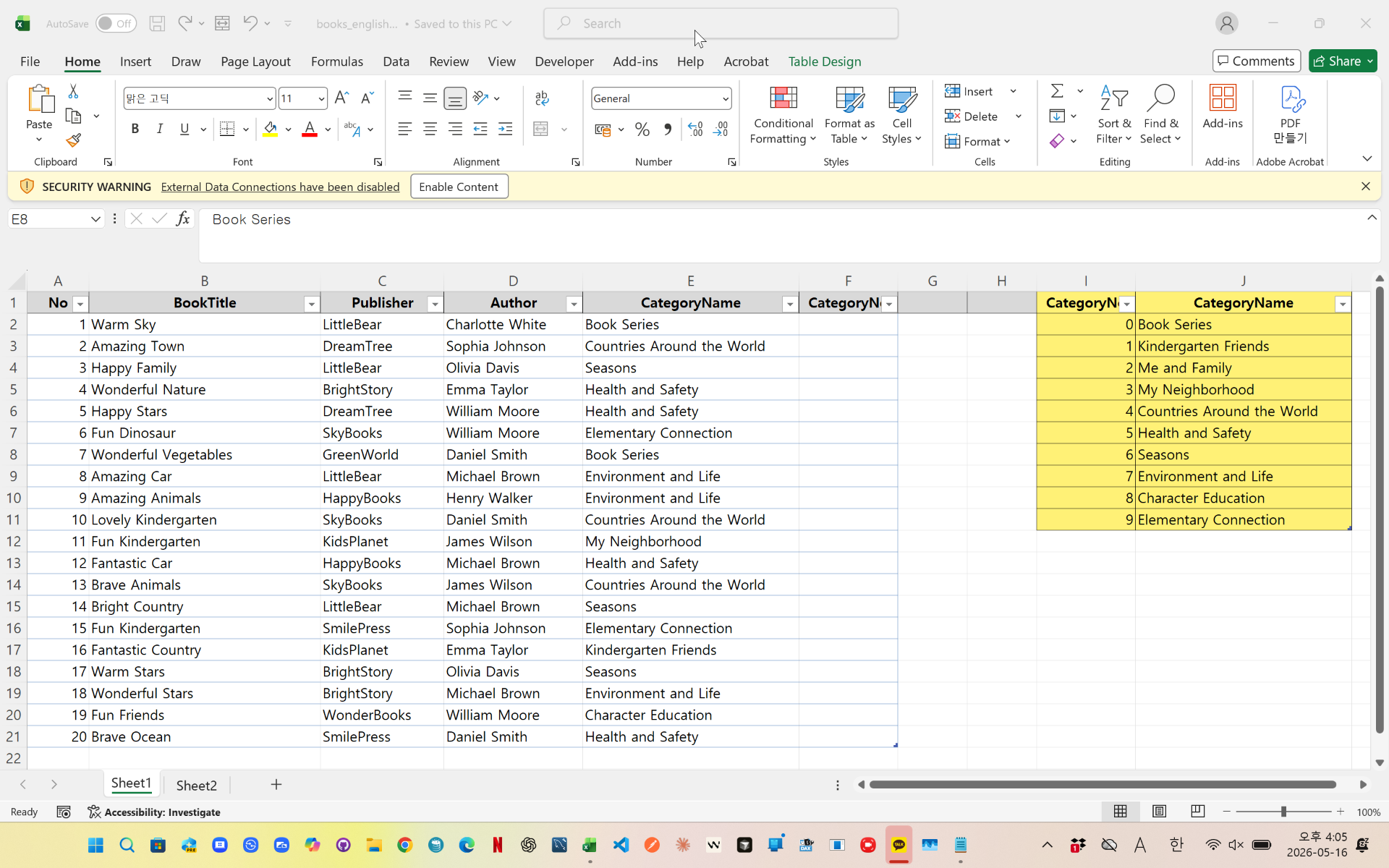This screenshot has height=868, width=1389.
Task: Open the Formulas ribbon tab
Action: [x=337, y=61]
